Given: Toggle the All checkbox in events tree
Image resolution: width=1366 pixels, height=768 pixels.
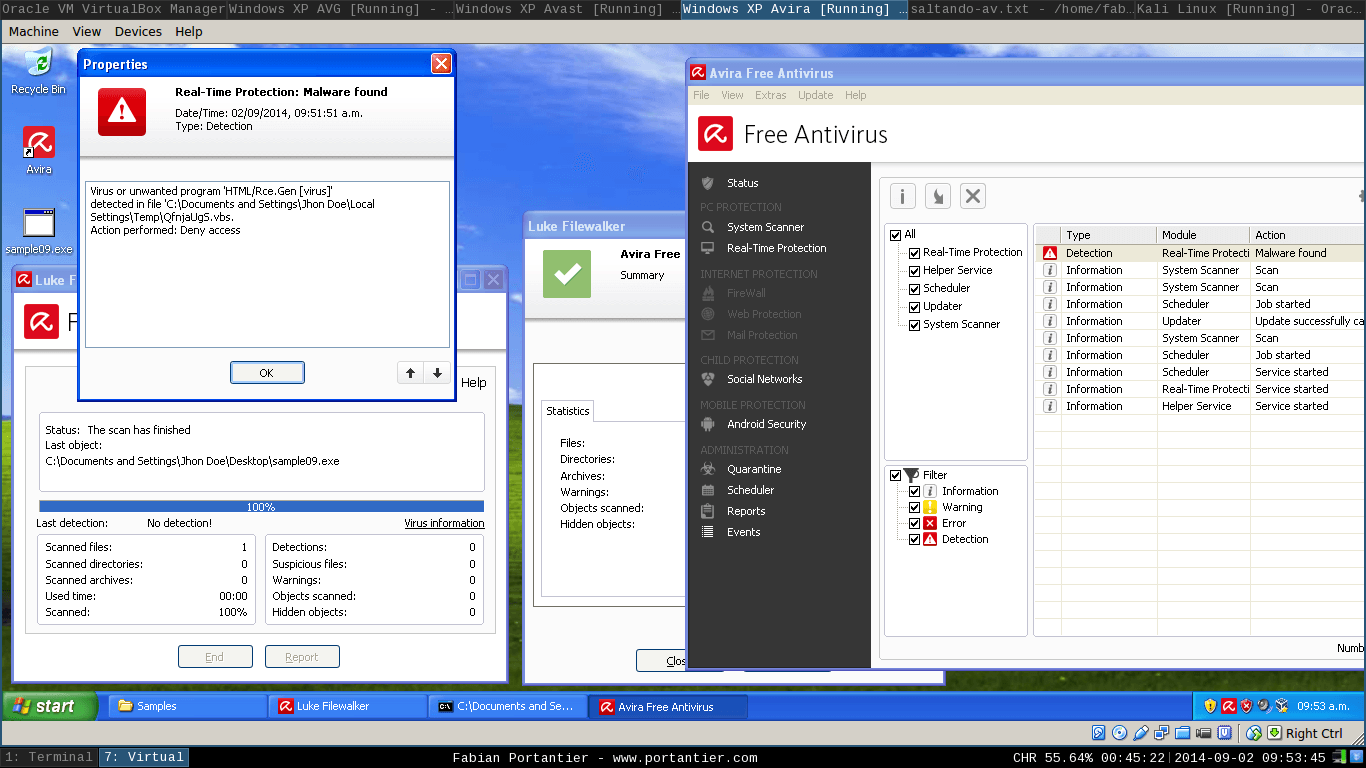Looking at the screenshot, I should coord(896,235).
